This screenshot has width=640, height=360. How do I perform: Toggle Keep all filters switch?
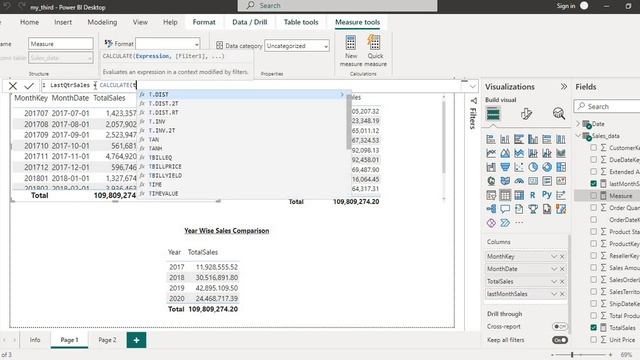coord(560,340)
